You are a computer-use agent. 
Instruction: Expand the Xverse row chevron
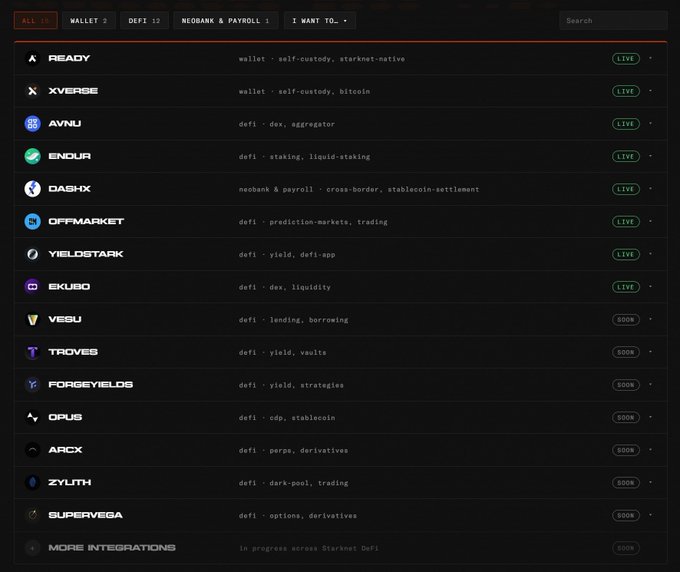[x=650, y=91]
